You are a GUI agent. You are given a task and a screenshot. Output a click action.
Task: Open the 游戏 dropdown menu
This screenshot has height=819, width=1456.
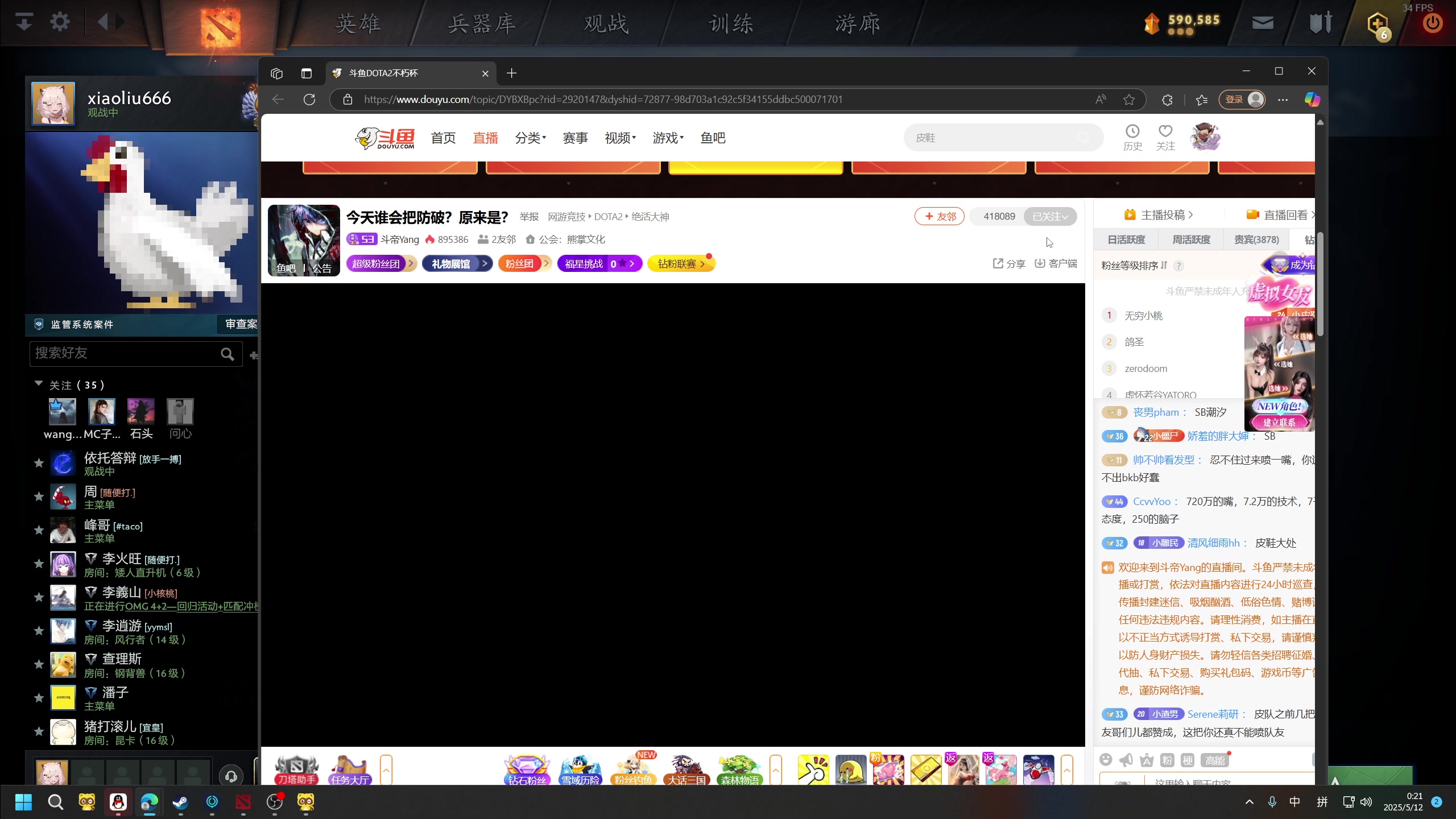[668, 138]
